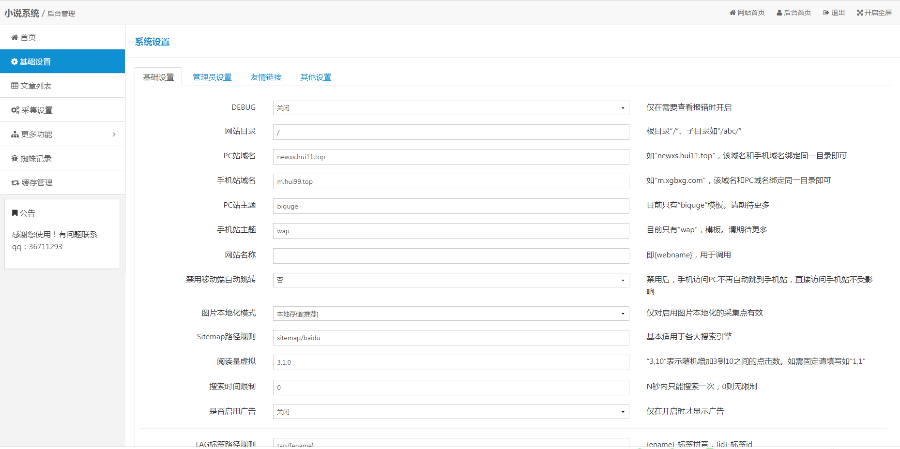Click the 小说系统 brand link
900x449 pixels.
point(22,13)
